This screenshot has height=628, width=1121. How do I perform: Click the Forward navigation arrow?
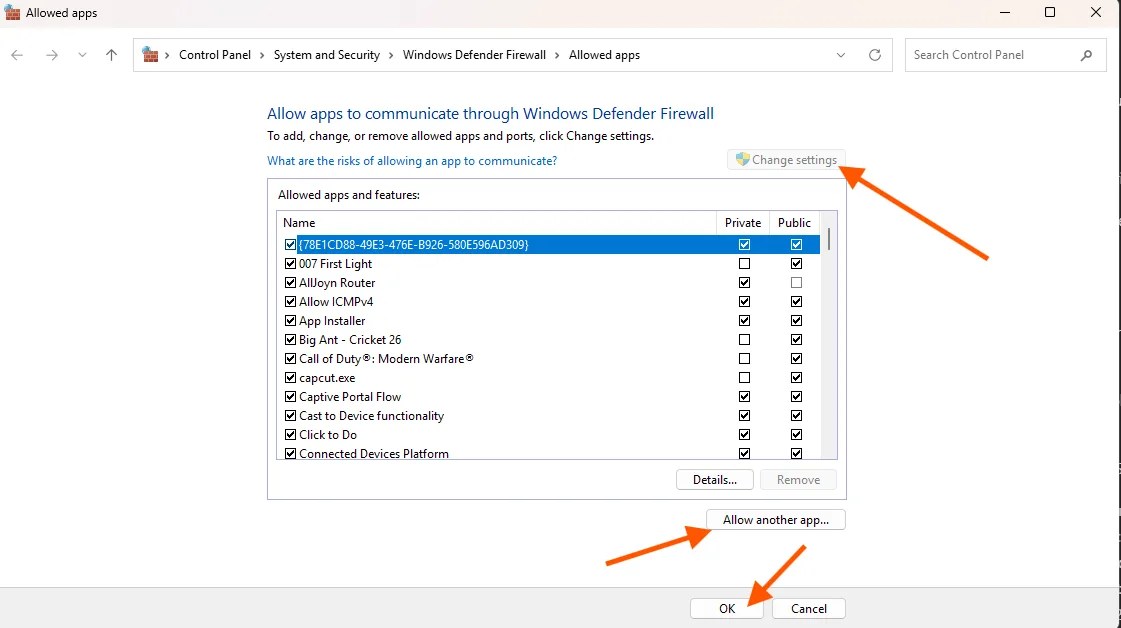click(51, 55)
